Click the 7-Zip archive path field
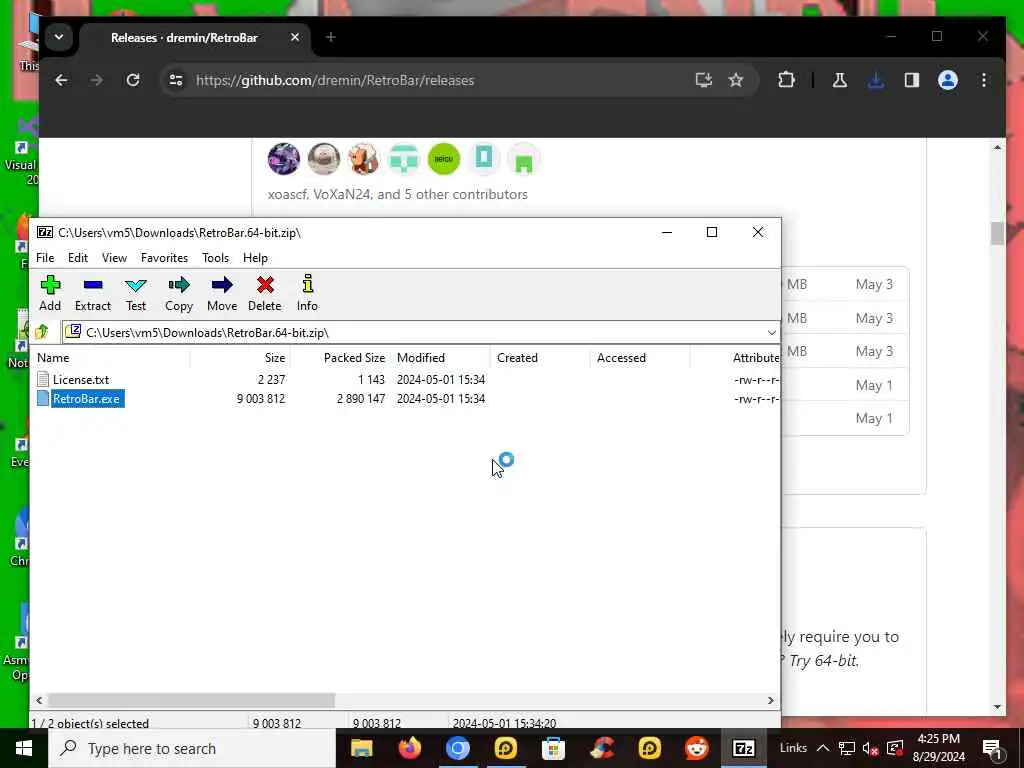Image resolution: width=1024 pixels, height=768 pixels. (421, 332)
